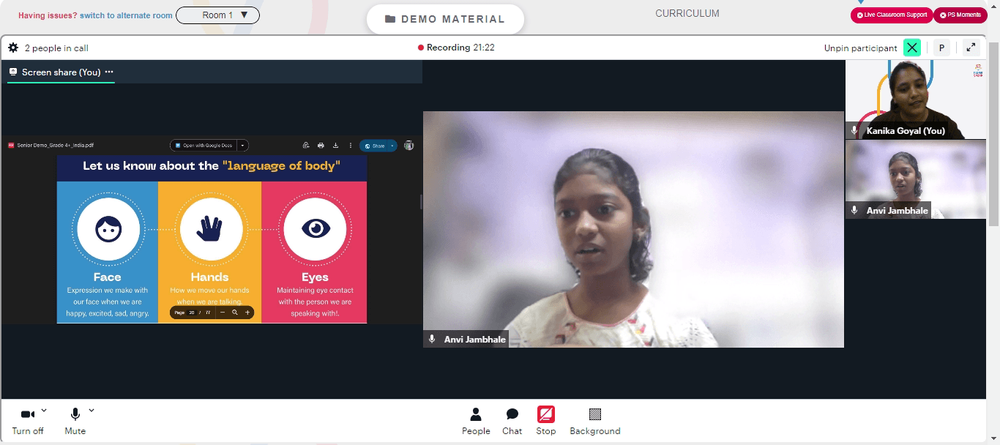Click the Face icon on the slide
1000x445 pixels.
pyautogui.click(x=108, y=229)
